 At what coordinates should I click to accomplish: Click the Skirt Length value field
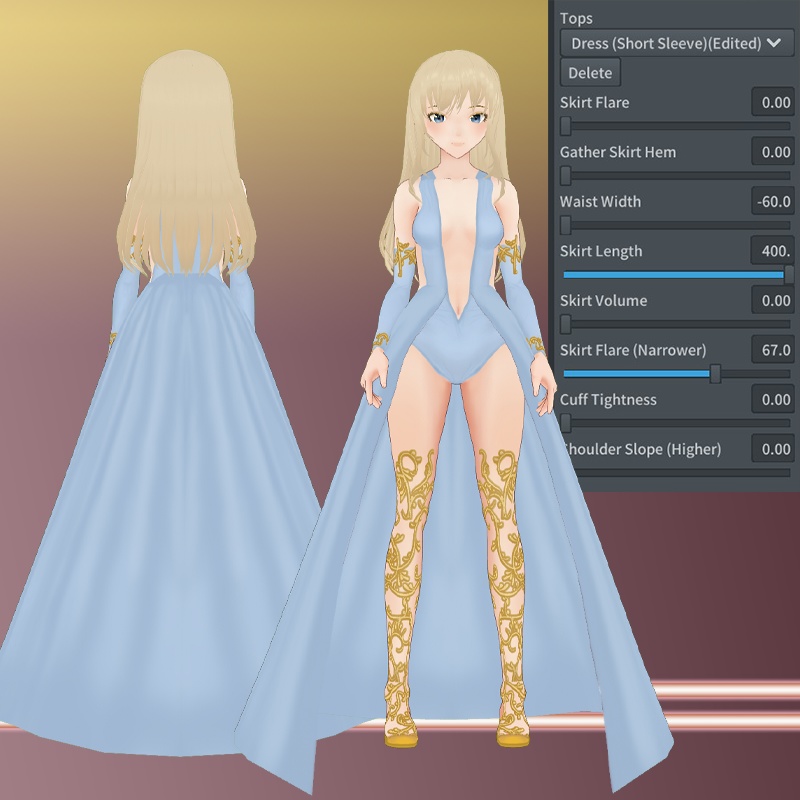(773, 251)
